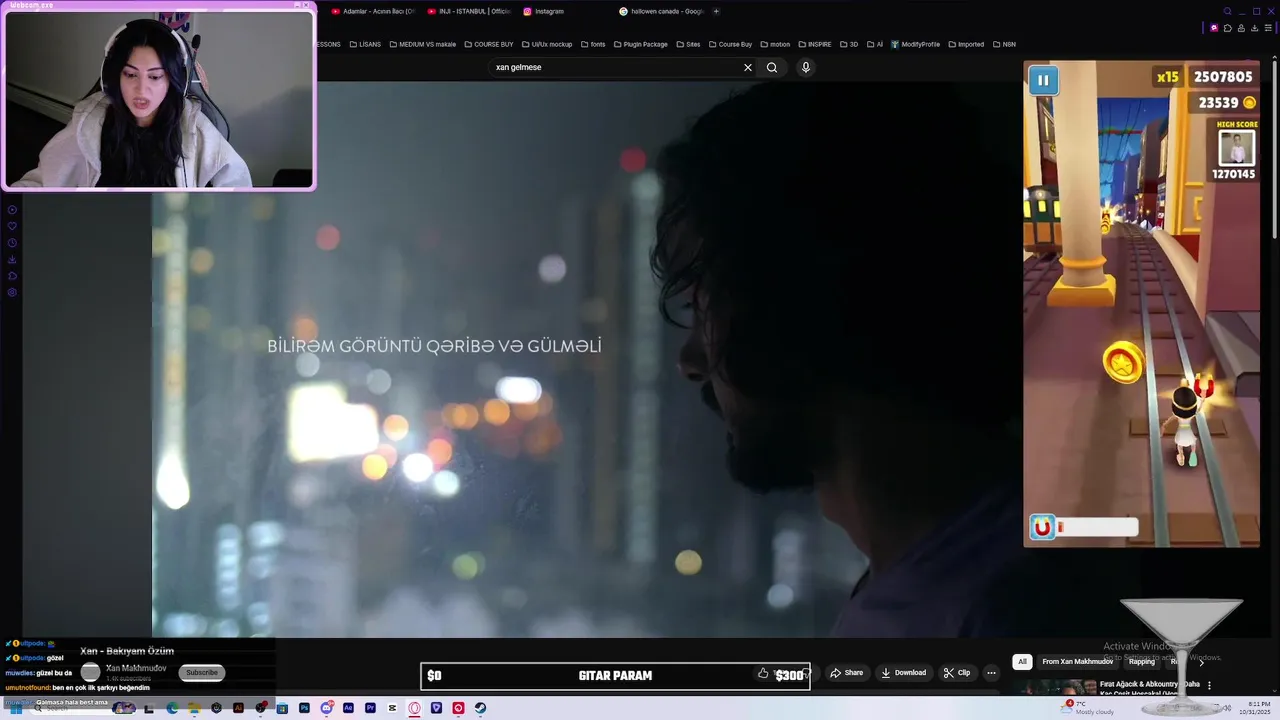Open the LİSANS bookmark folder
The height and width of the screenshot is (720, 1280).
[365, 44]
